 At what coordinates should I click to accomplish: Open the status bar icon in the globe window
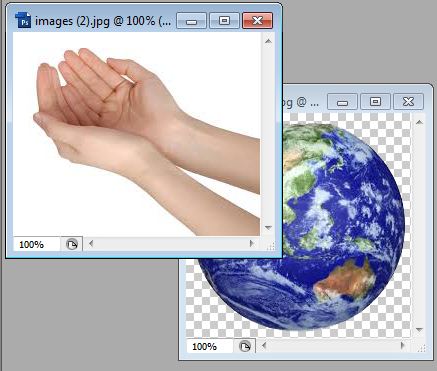point(245,346)
